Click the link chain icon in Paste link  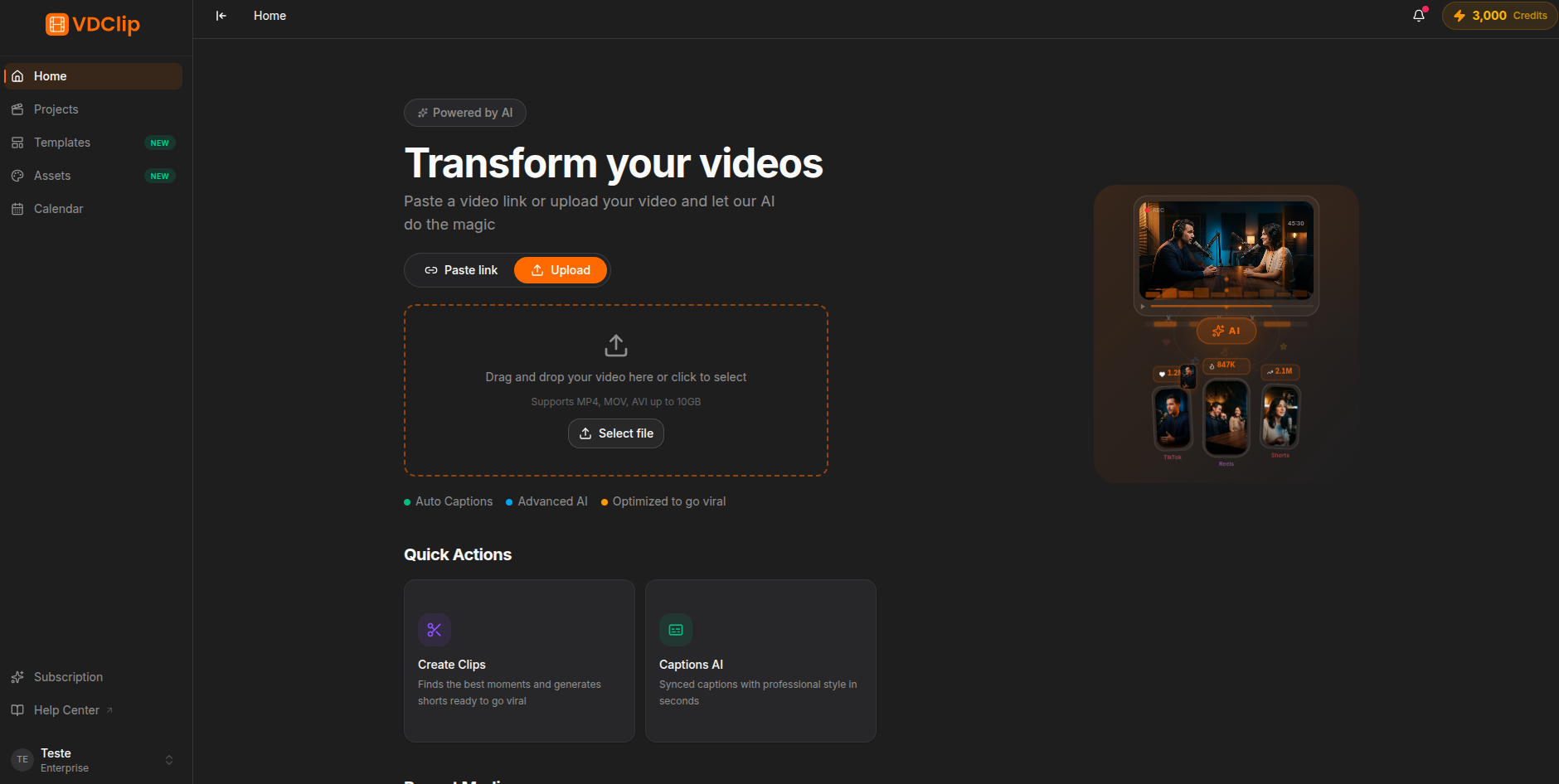coord(431,270)
